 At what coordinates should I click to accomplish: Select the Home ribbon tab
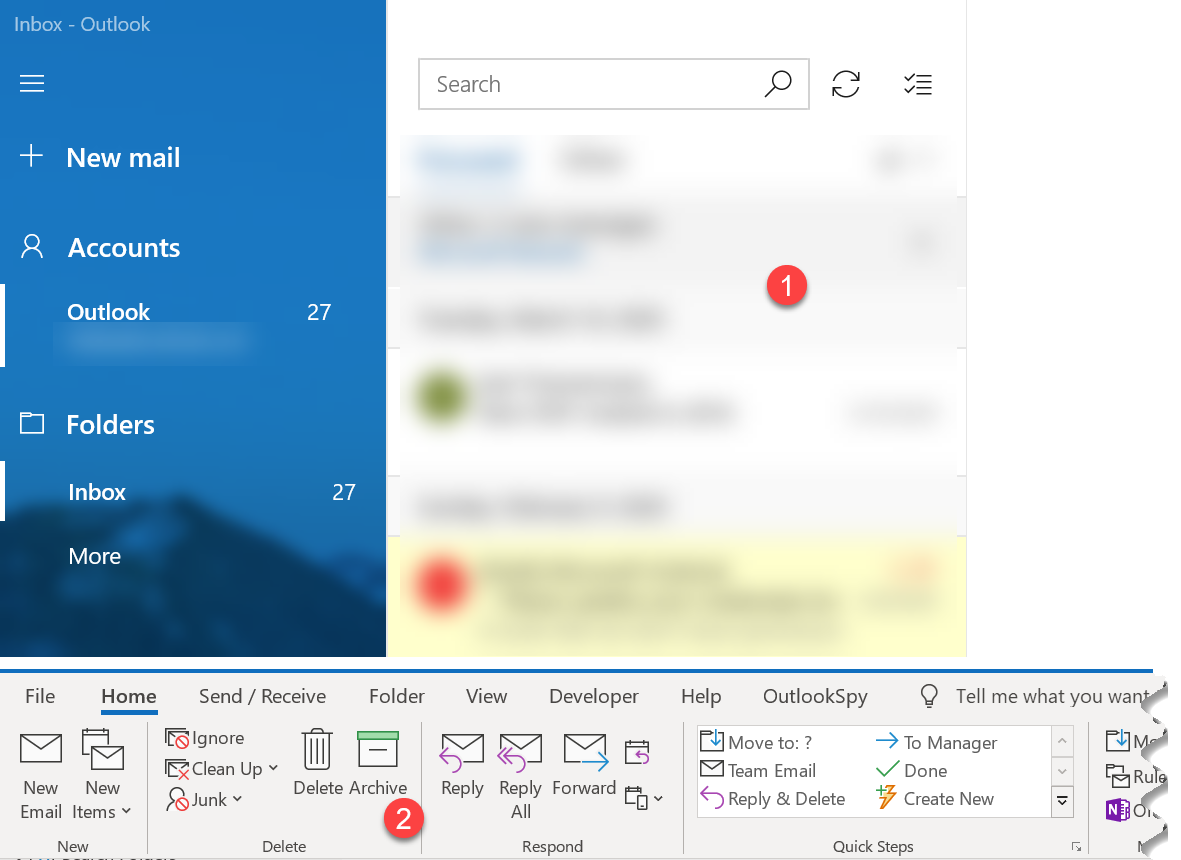tap(129, 696)
